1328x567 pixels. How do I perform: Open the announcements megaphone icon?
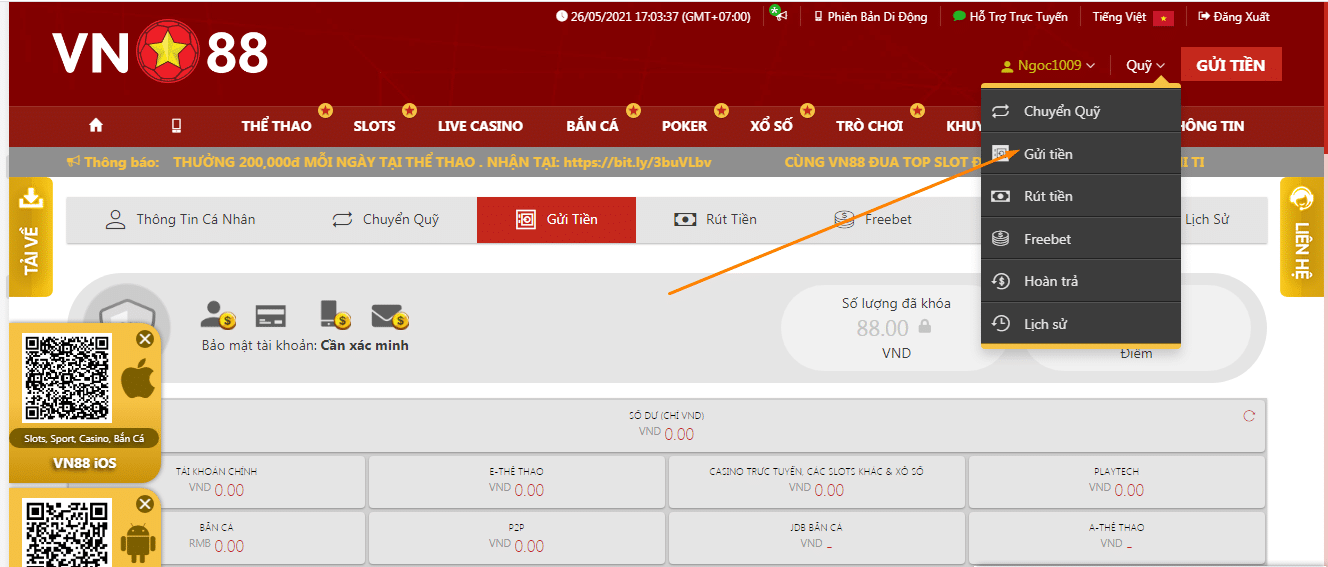[x=778, y=15]
